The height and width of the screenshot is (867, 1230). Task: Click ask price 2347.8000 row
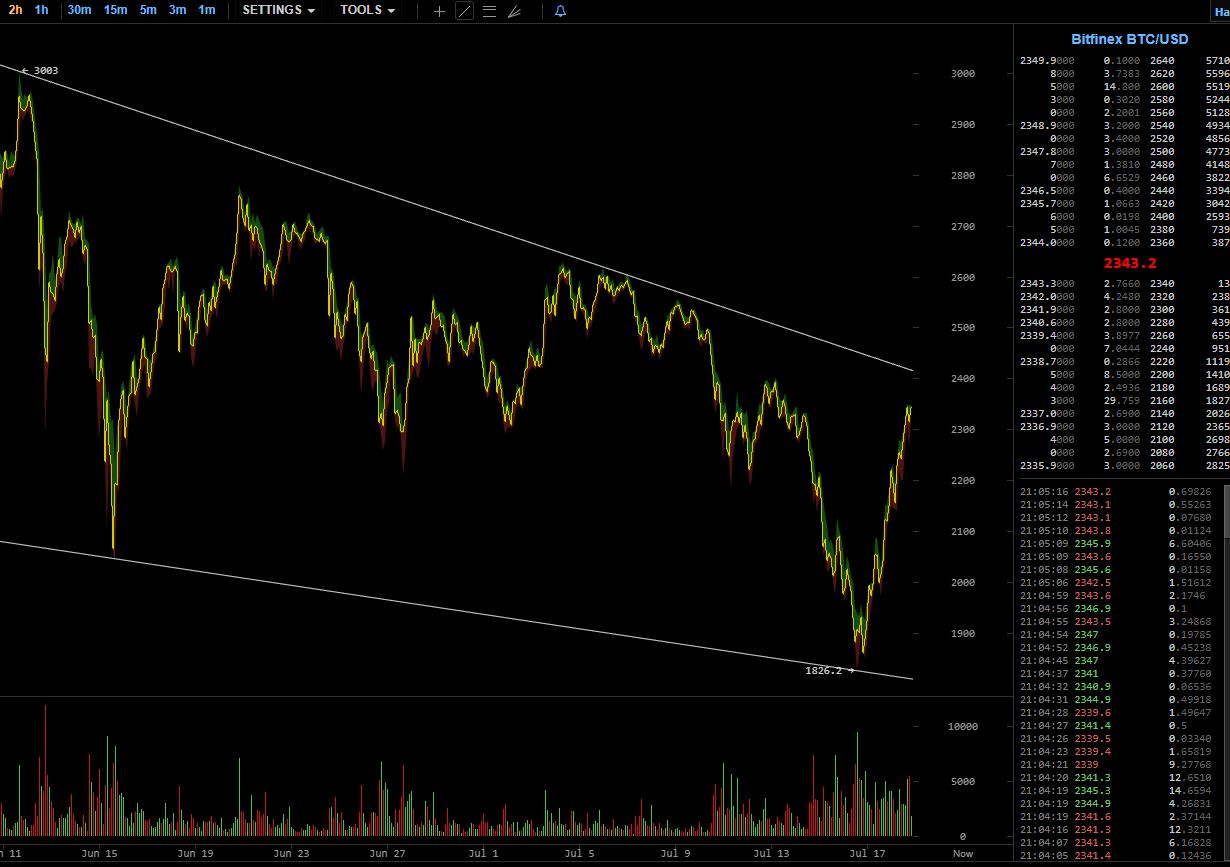(1047, 152)
